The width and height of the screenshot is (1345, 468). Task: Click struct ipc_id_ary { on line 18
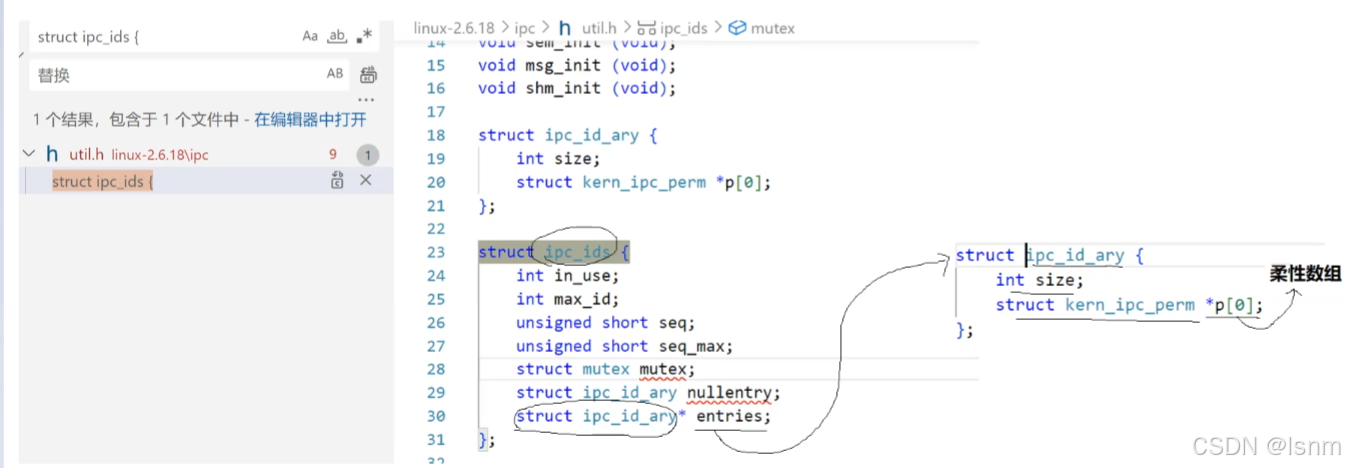click(567, 135)
